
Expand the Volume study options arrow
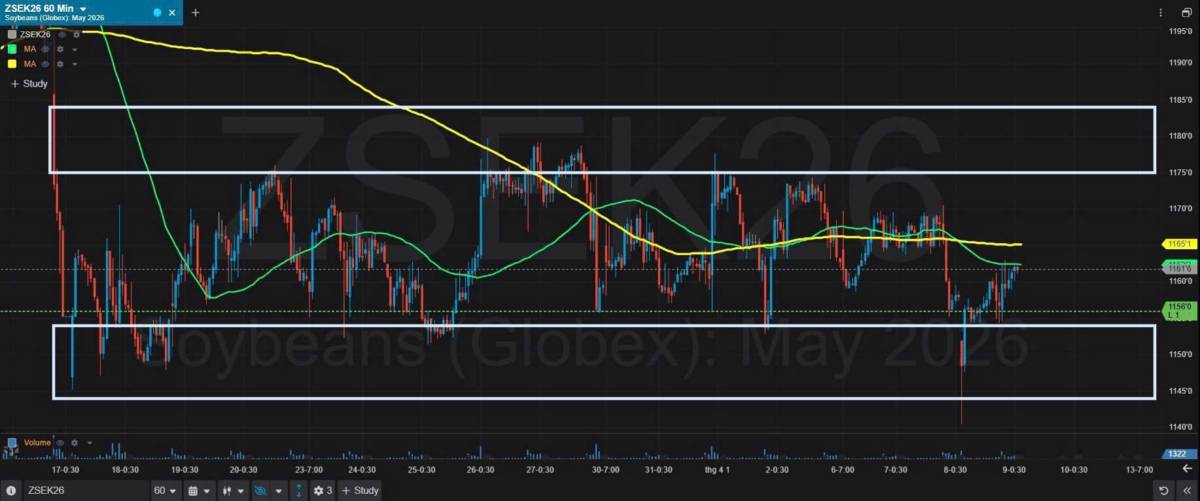tap(89, 442)
